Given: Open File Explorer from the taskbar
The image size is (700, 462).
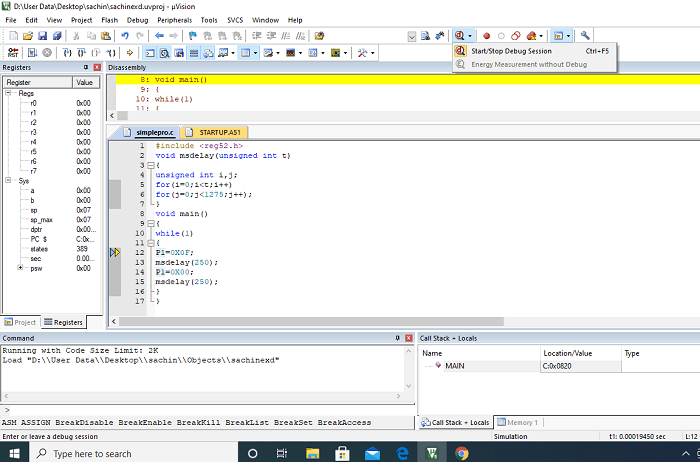Looking at the screenshot, I should point(312,454).
